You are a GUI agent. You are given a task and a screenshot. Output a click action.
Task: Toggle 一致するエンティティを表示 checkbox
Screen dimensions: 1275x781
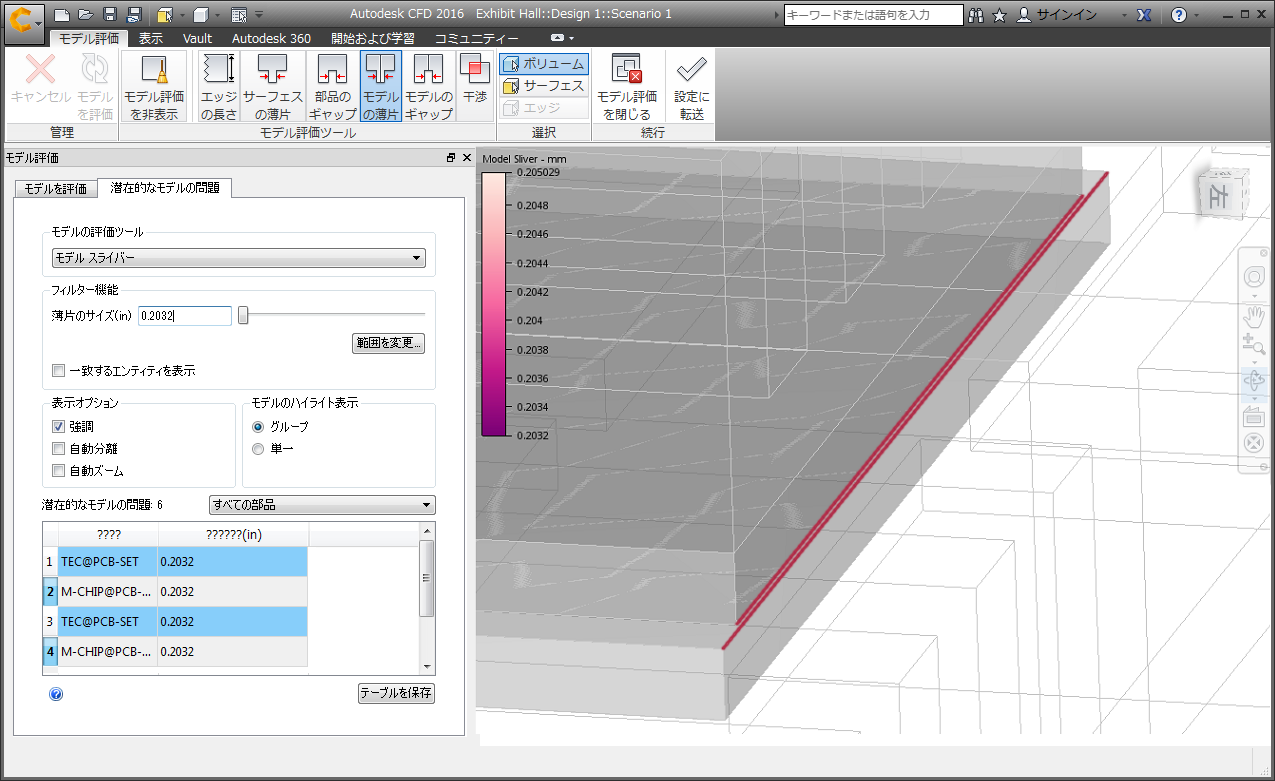pyautogui.click(x=58, y=371)
